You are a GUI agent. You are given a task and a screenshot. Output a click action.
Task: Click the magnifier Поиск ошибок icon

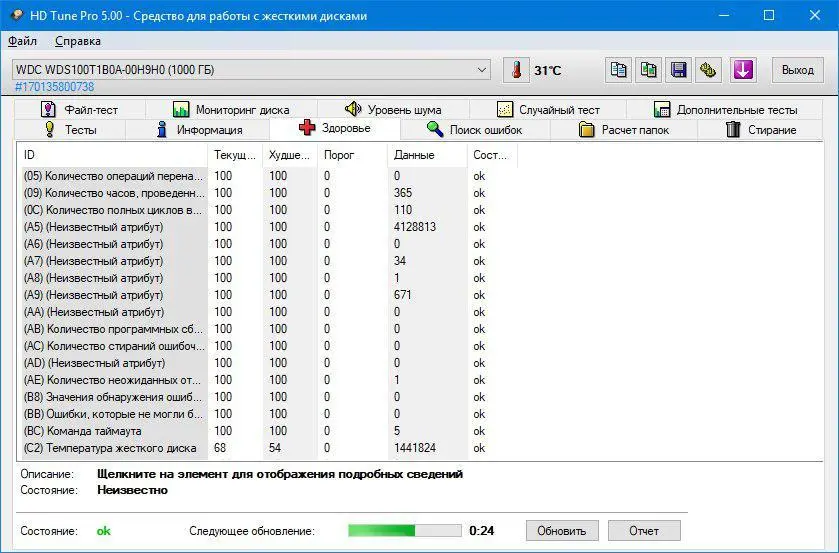coord(434,130)
